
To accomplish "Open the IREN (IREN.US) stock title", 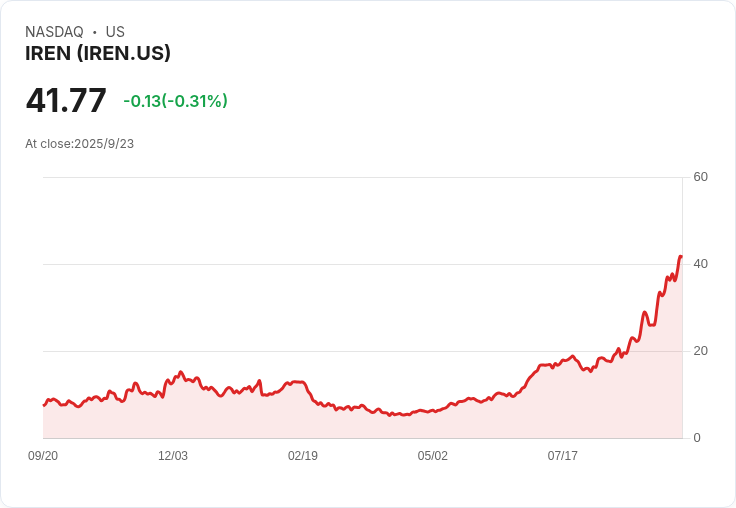I will click(x=98, y=53).
